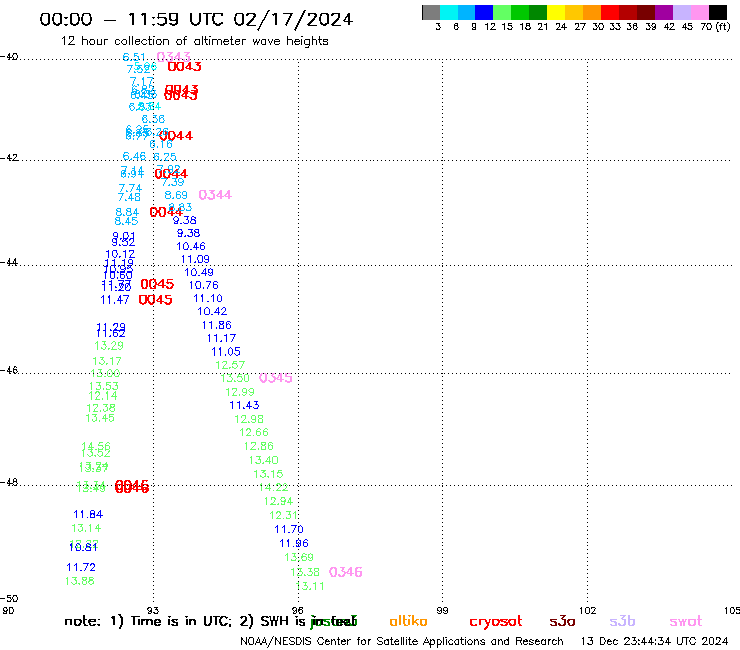Click the 's3a' satellite legend label
This screenshot has height=650, width=740.
pos(562,621)
